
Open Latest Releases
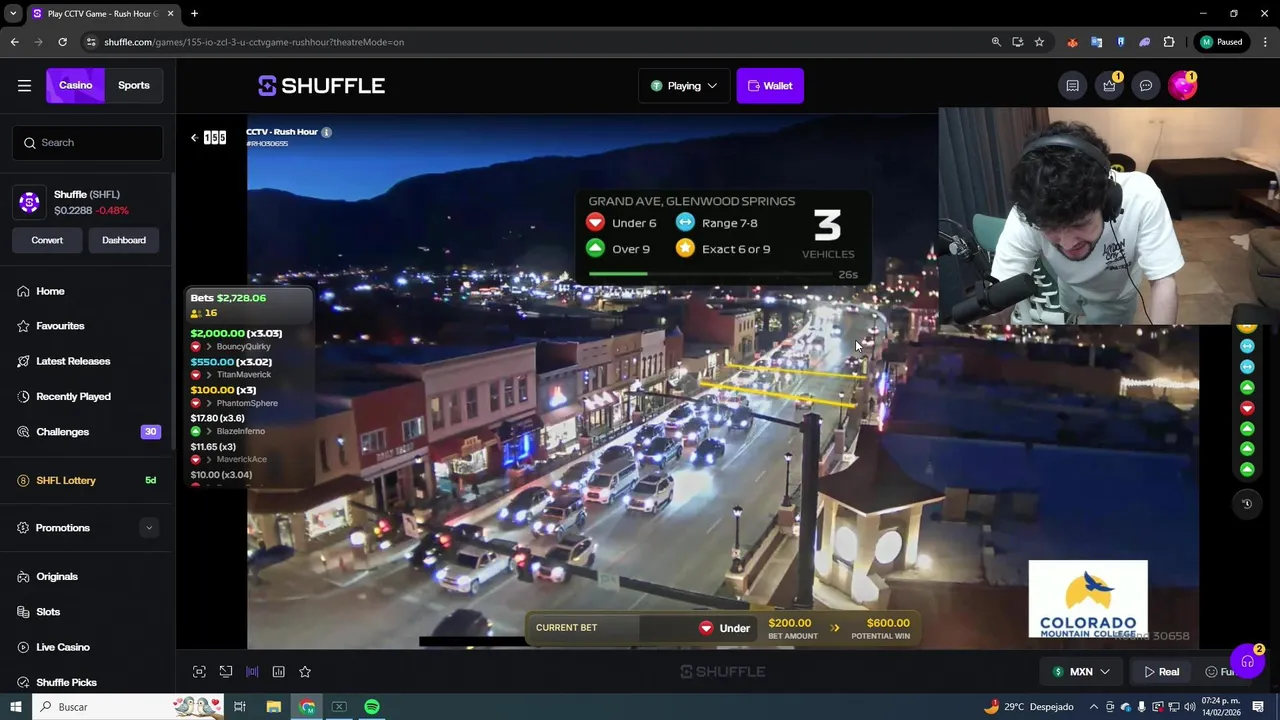tap(73, 361)
